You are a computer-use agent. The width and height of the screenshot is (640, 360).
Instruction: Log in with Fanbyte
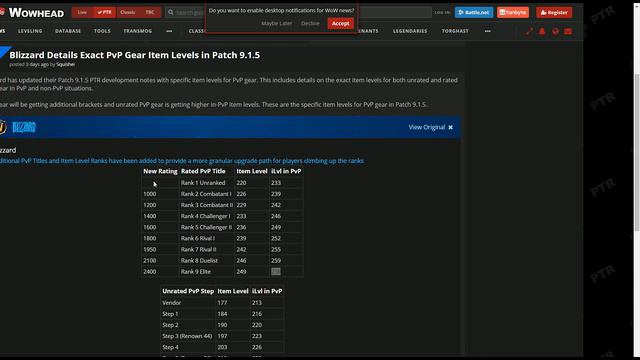(x=513, y=12)
